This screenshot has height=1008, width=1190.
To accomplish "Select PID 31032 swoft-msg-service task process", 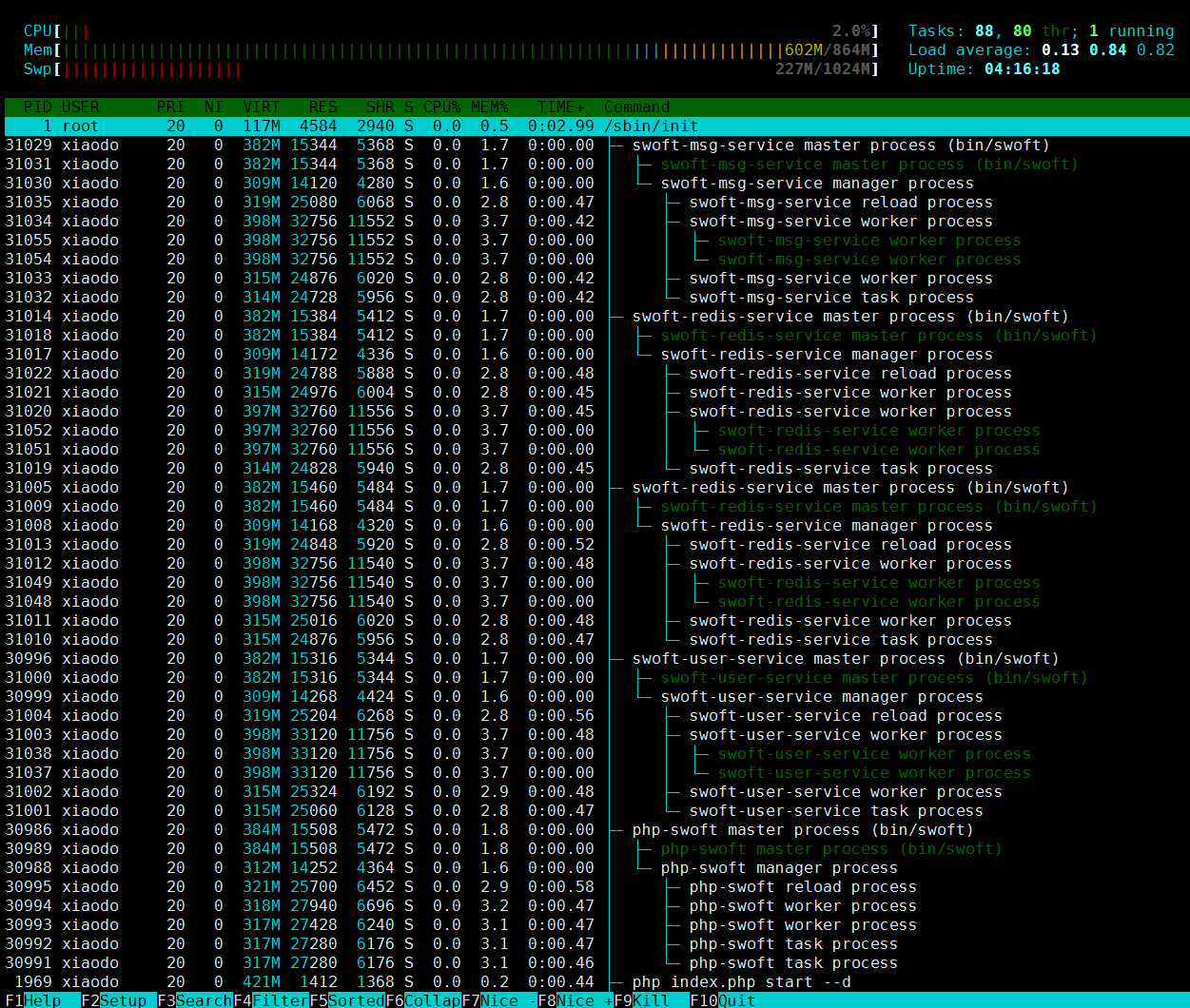I will tap(596, 297).
